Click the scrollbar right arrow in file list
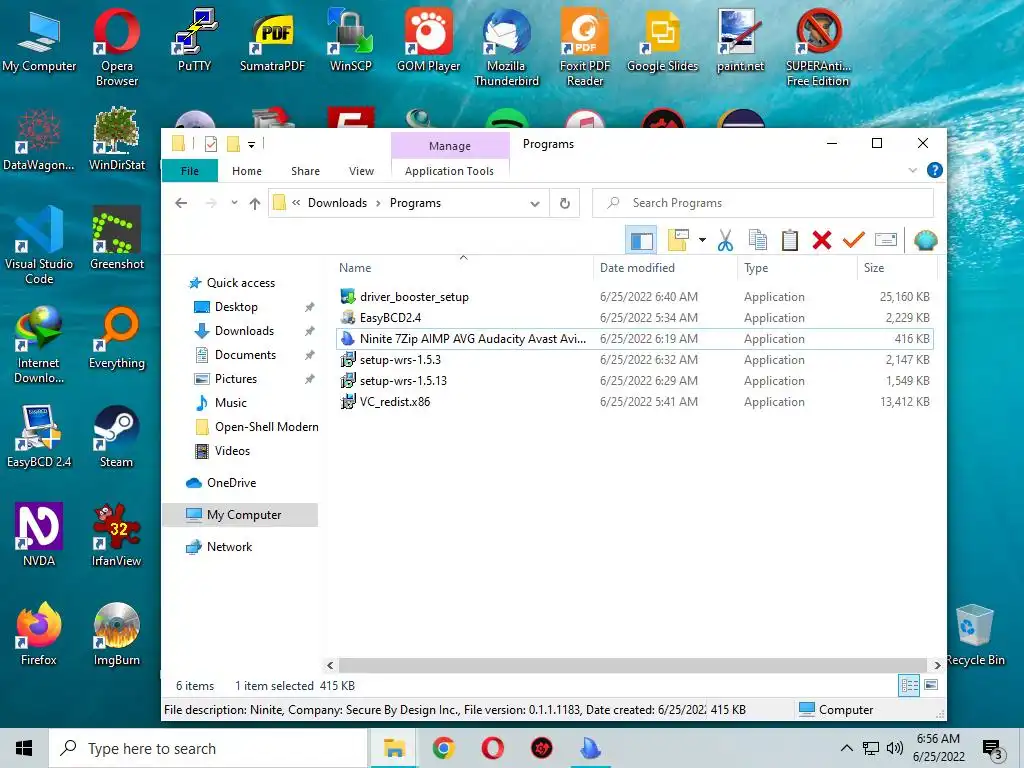 (x=937, y=665)
